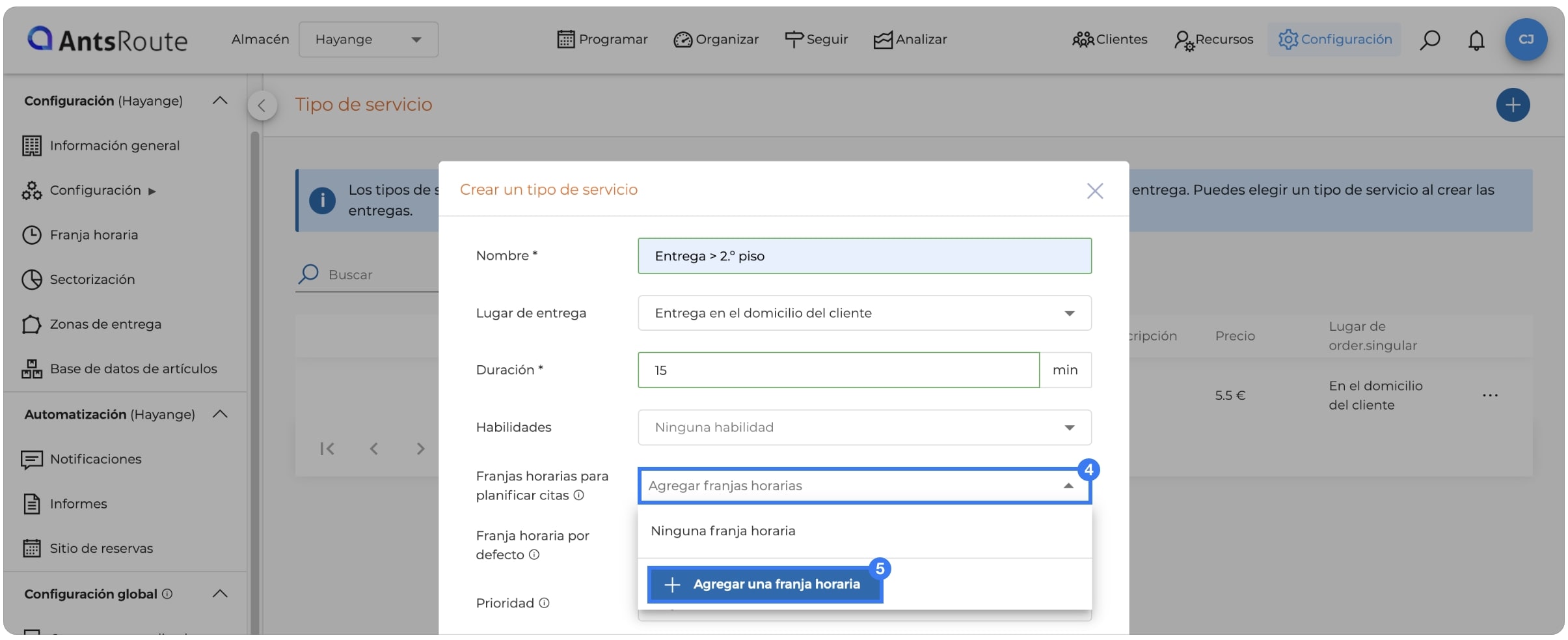This screenshot has width=1568, height=640.
Task: Click the Sitio de reservas calendar icon
Action: tap(31, 548)
